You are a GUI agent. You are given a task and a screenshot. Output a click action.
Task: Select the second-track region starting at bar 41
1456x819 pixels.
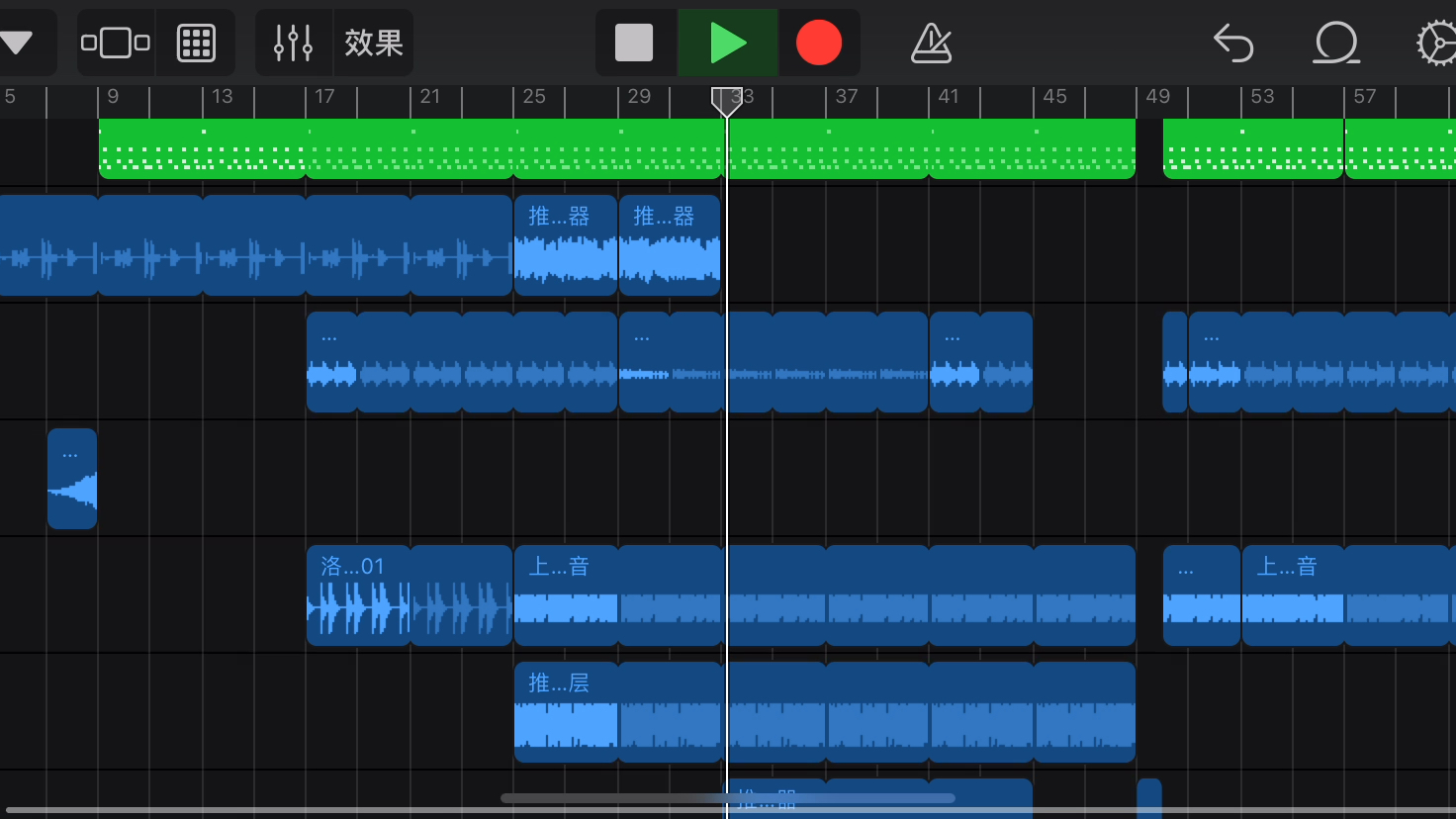click(981, 362)
